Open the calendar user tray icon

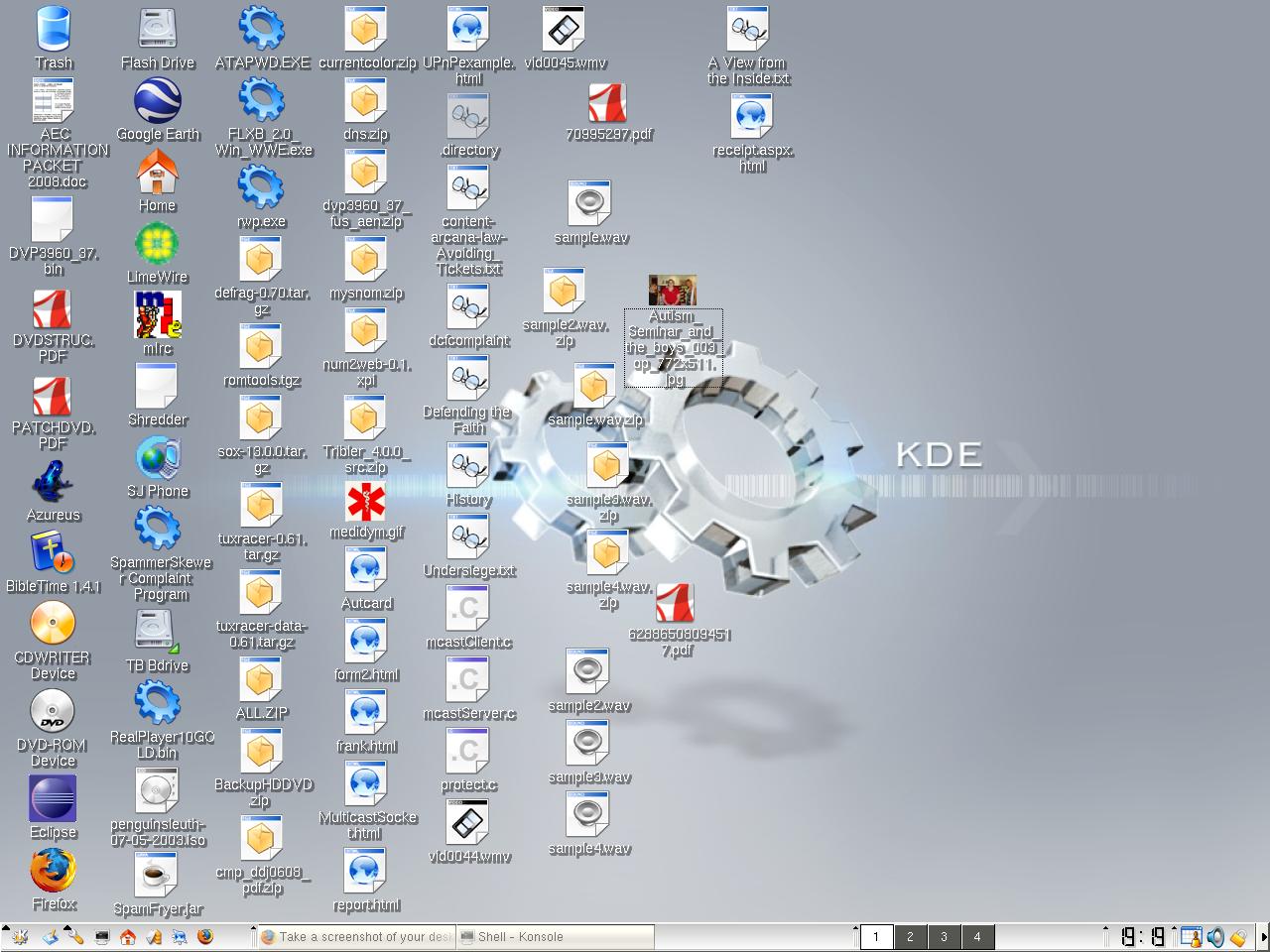click(1191, 936)
